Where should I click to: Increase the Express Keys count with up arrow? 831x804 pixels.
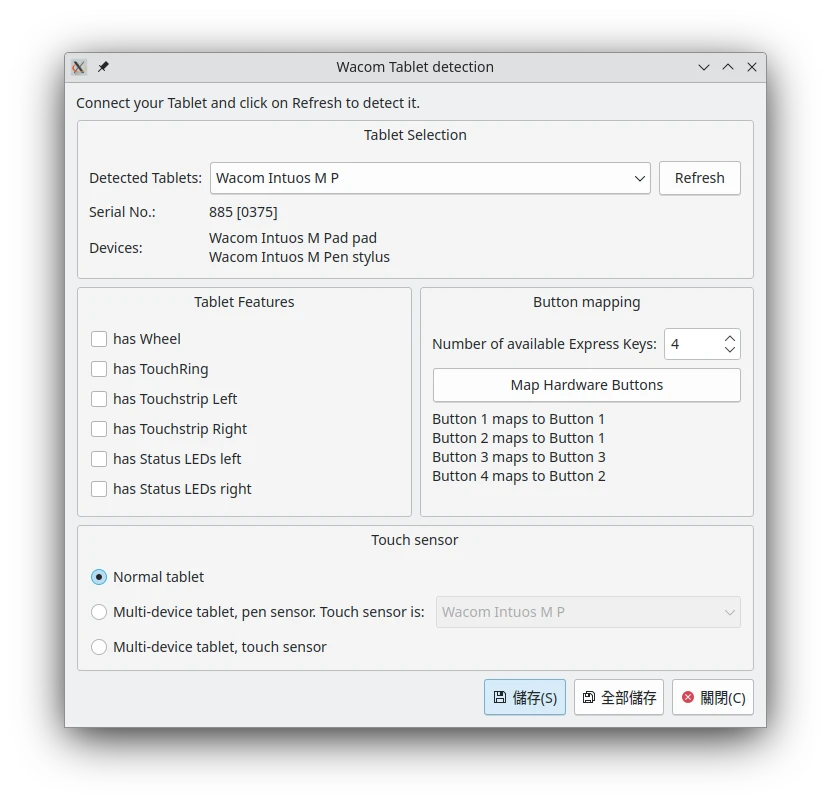click(x=730, y=338)
